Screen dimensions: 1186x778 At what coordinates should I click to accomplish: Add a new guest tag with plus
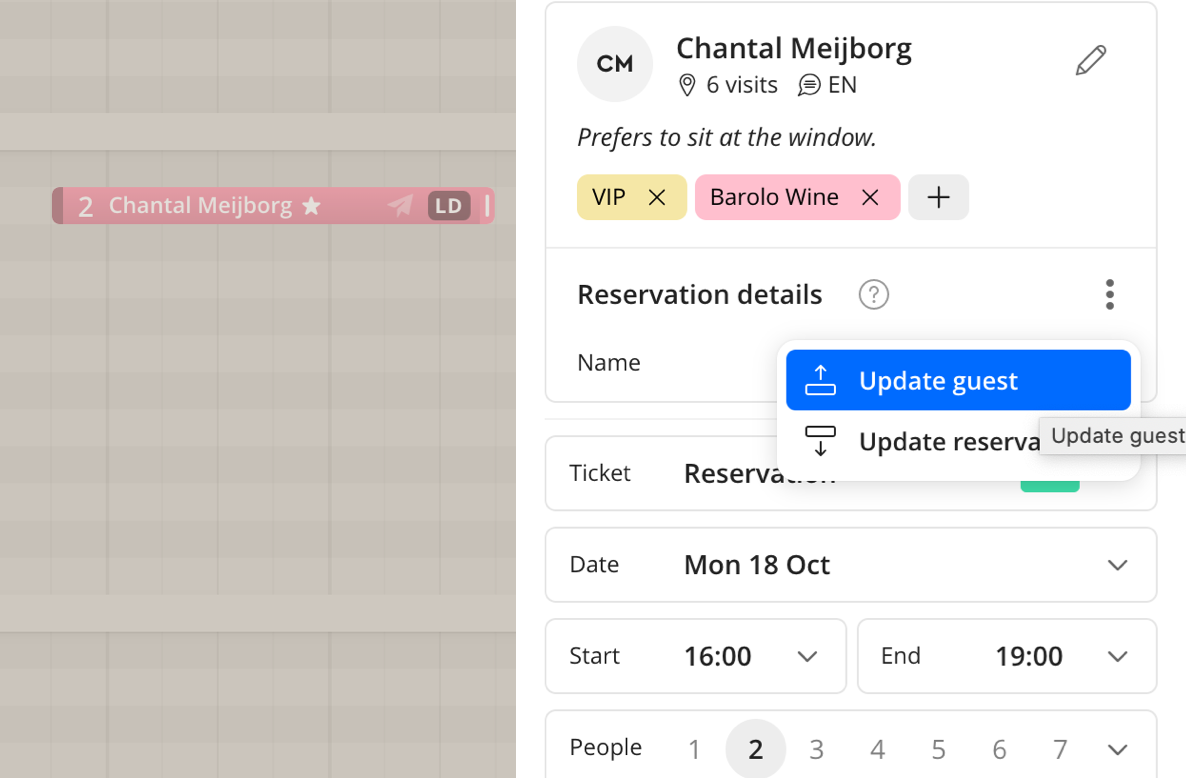tap(938, 197)
